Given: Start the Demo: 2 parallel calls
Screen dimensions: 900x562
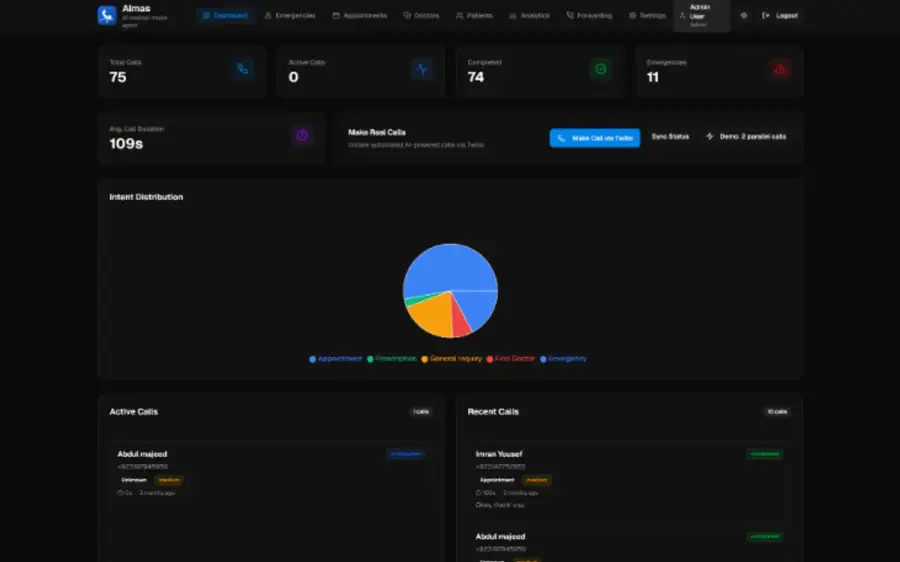Looking at the screenshot, I should coord(746,137).
